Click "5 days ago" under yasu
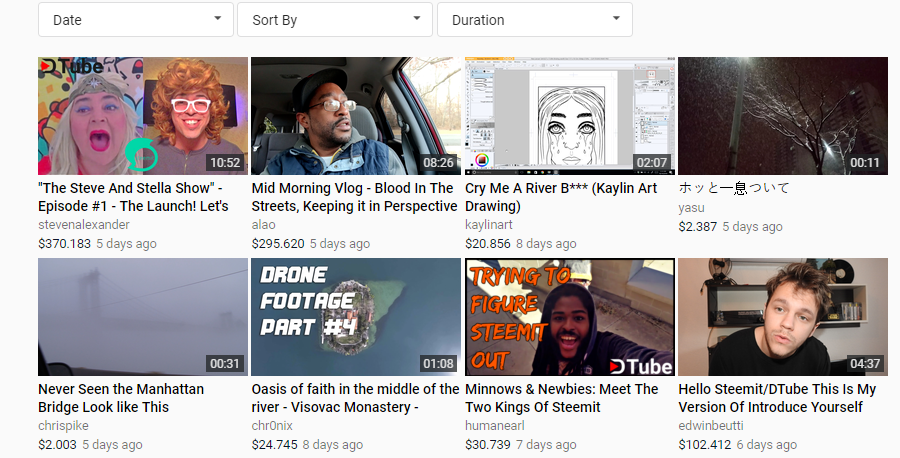 pyautogui.click(x=752, y=227)
